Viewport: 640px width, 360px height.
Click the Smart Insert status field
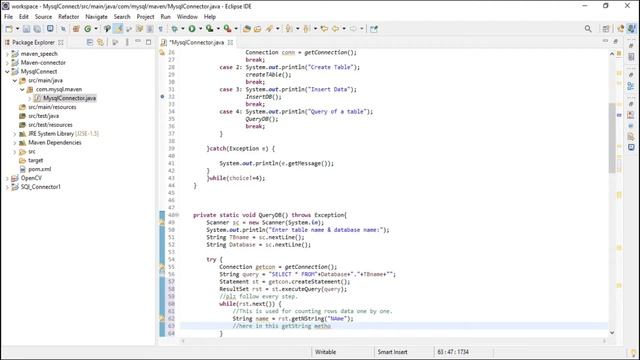coord(393,352)
